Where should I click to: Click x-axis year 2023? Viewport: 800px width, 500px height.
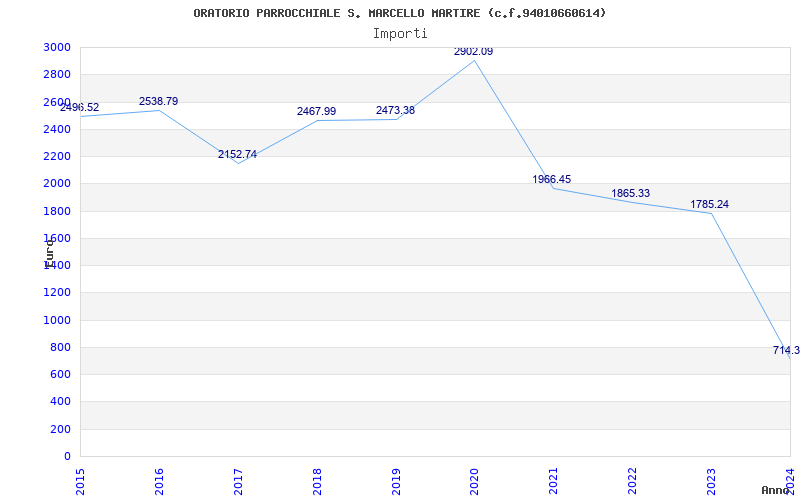(711, 481)
